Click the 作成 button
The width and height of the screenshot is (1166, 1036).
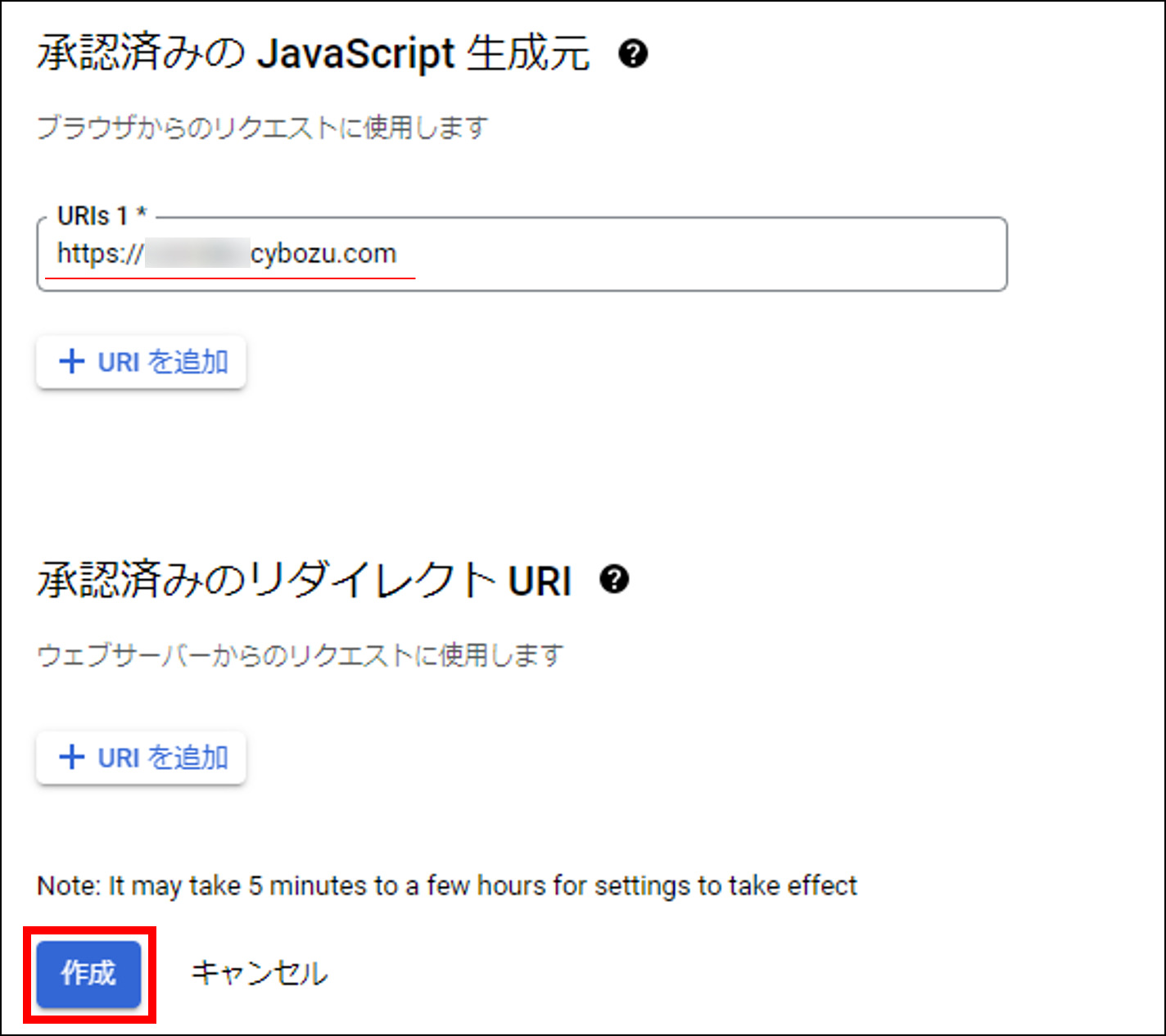88,974
